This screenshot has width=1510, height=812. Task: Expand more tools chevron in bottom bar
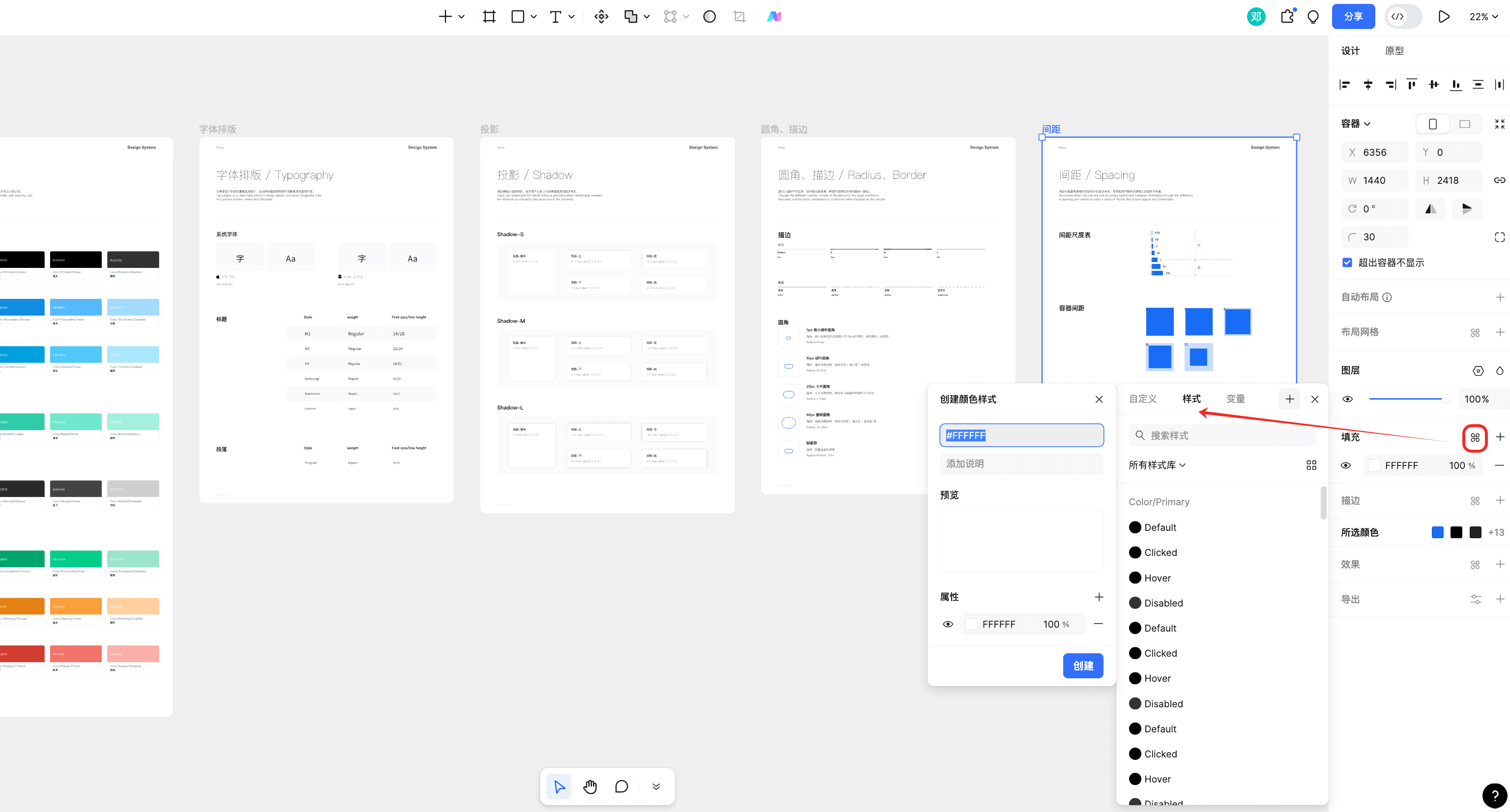point(656,786)
